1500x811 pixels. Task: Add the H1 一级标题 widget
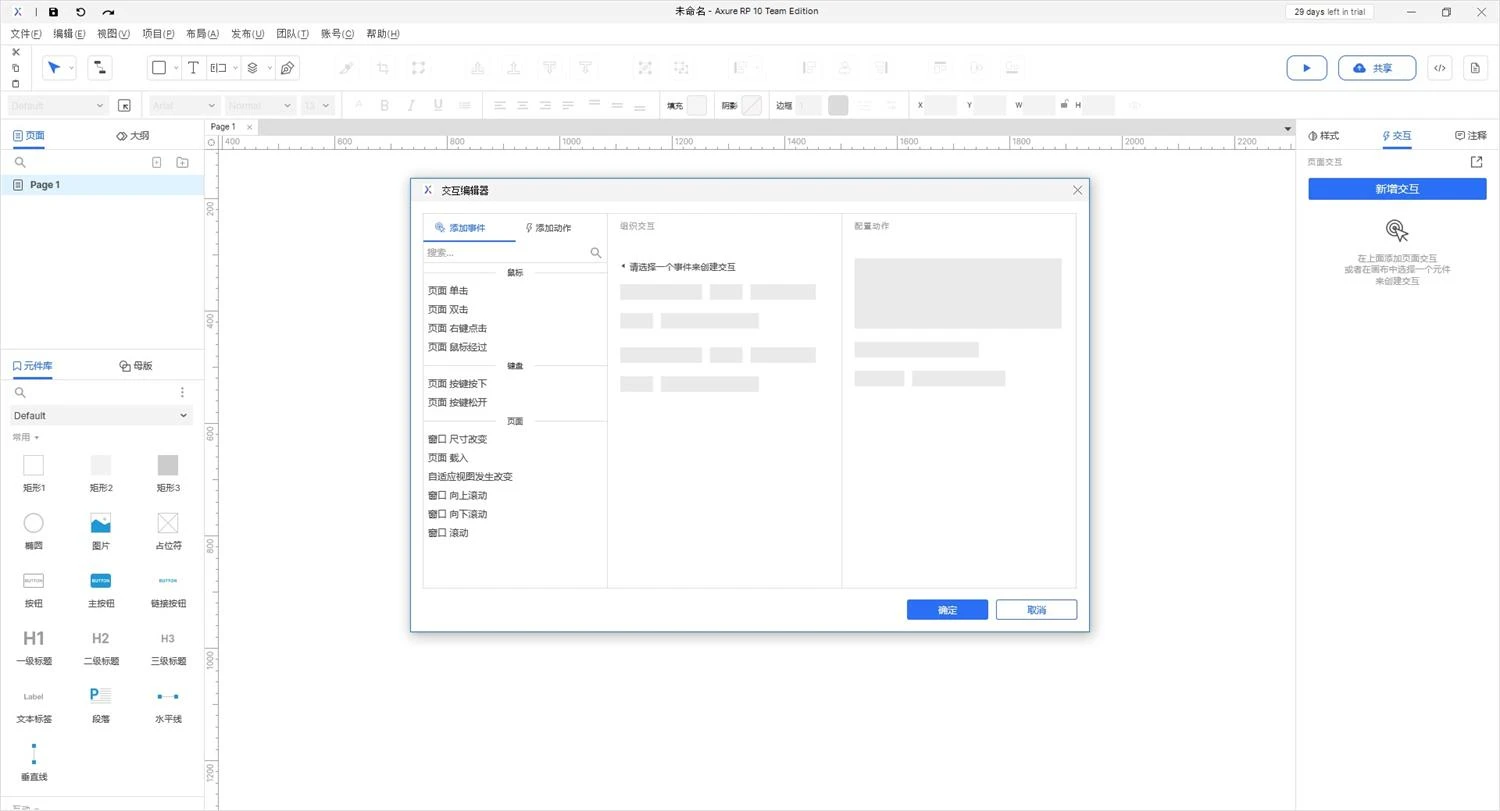(33, 646)
